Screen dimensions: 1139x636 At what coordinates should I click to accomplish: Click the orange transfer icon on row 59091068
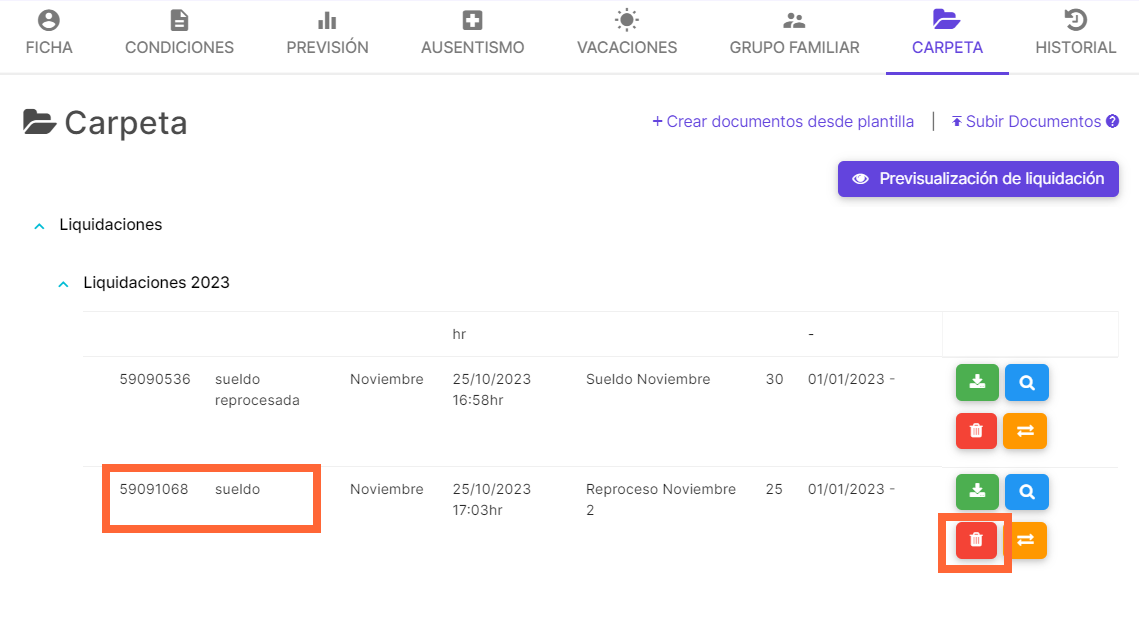coord(1025,540)
